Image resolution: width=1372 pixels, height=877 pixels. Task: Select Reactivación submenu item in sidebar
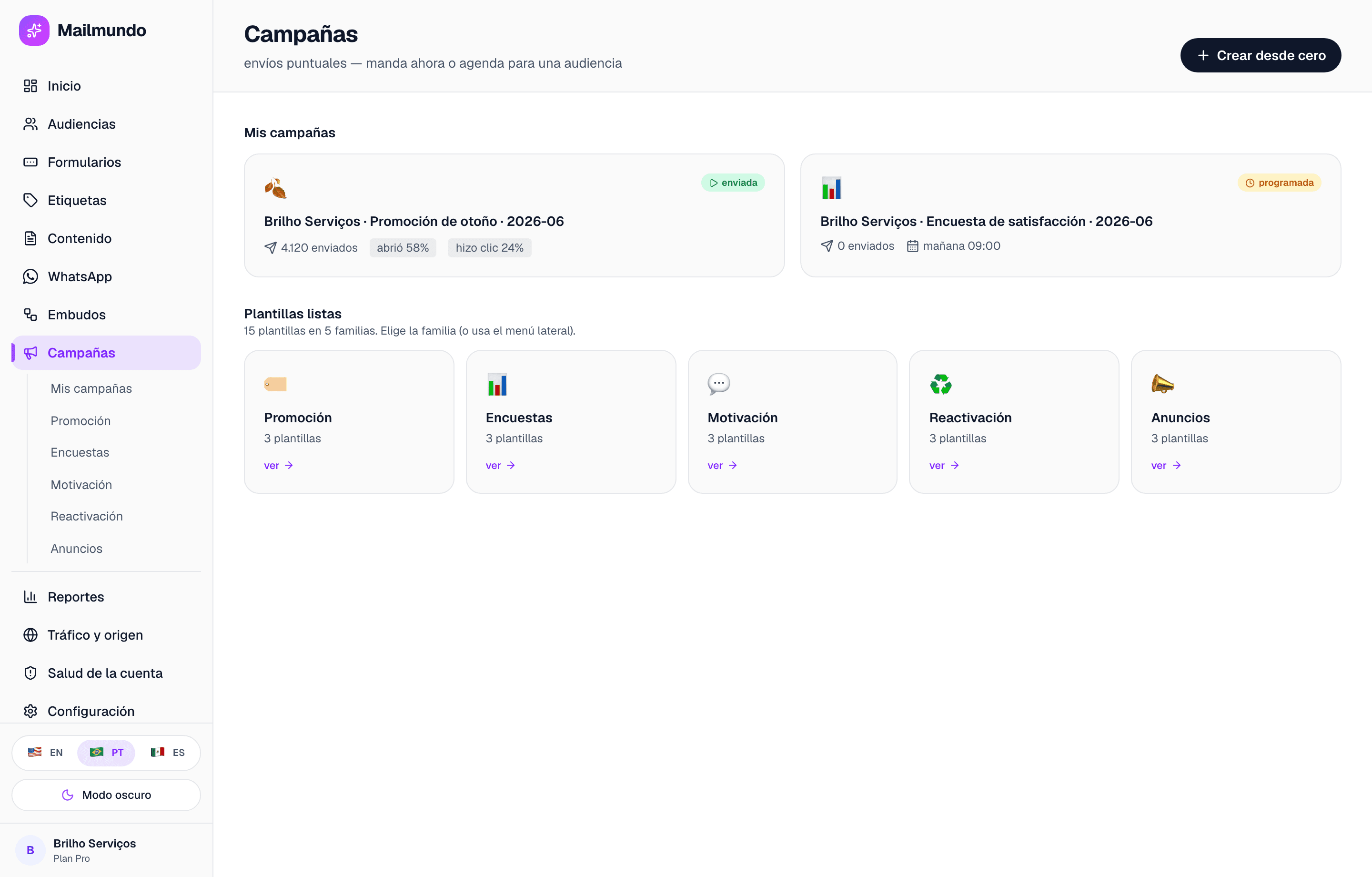pos(87,517)
